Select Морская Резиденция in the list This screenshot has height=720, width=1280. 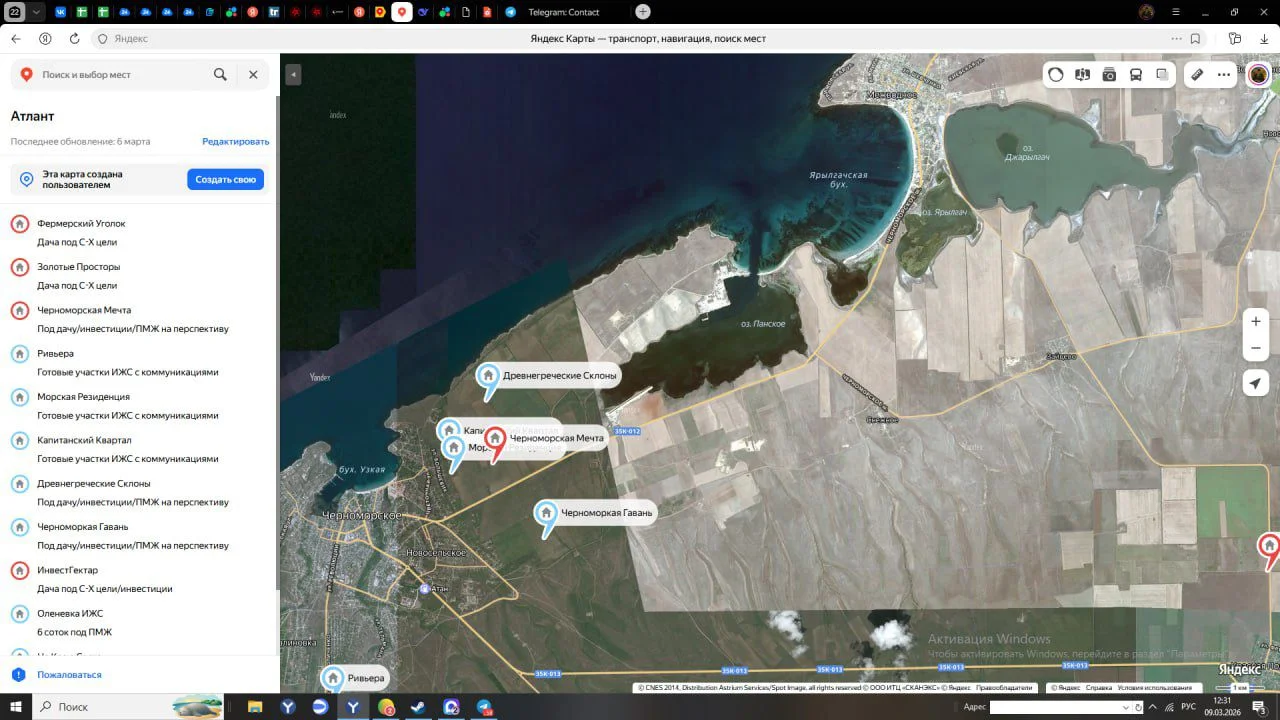[140, 406]
